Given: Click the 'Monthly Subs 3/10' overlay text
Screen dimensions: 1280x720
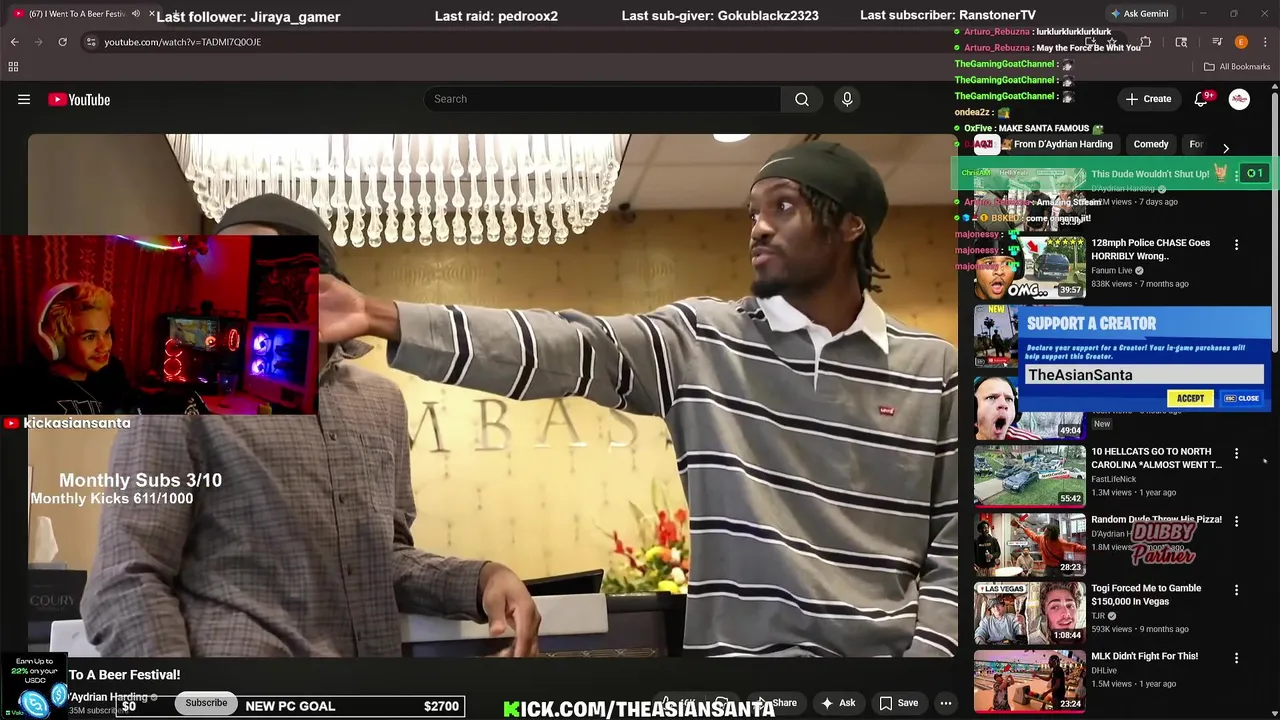Looking at the screenshot, I should pyautogui.click(x=140, y=480).
